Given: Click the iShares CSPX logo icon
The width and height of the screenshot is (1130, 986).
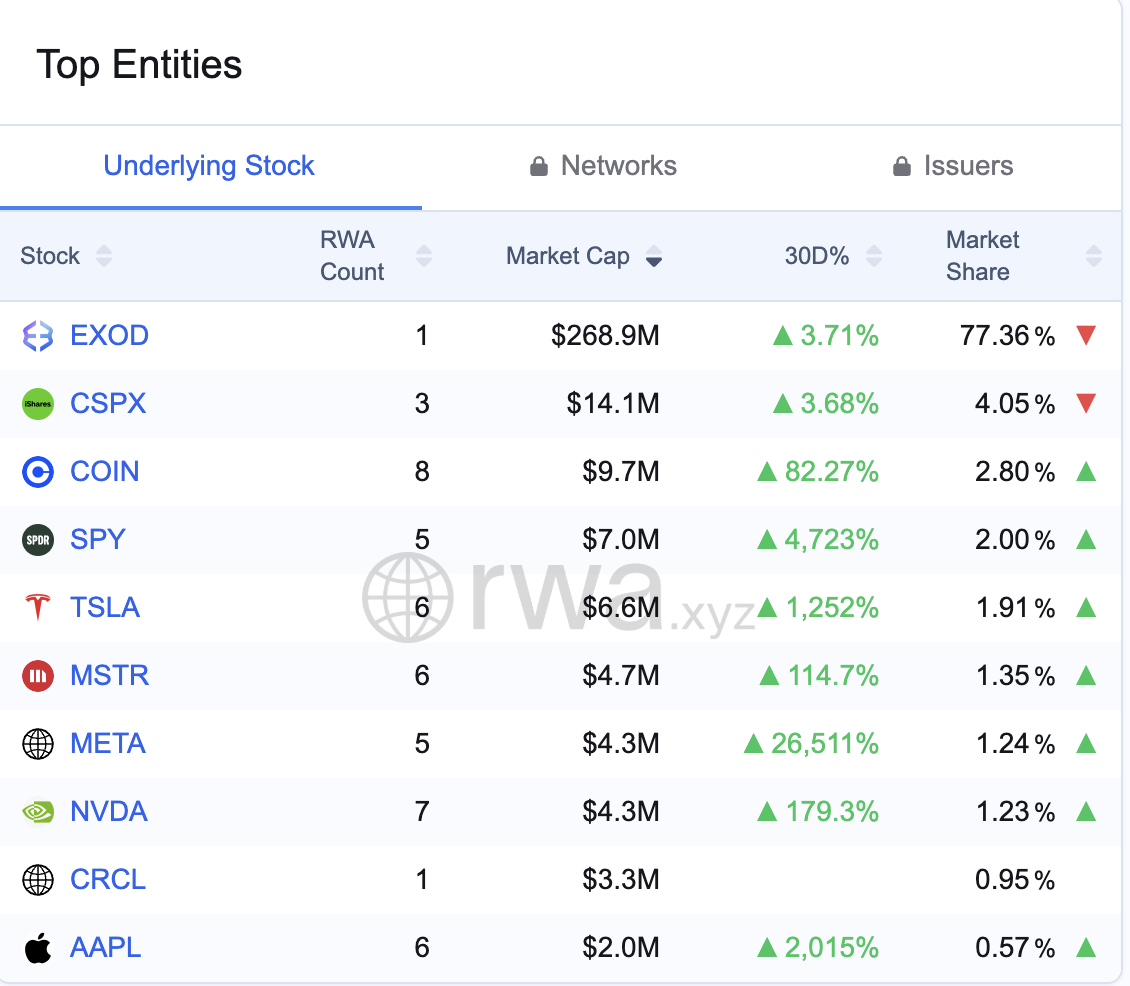Looking at the screenshot, I should [x=37, y=404].
